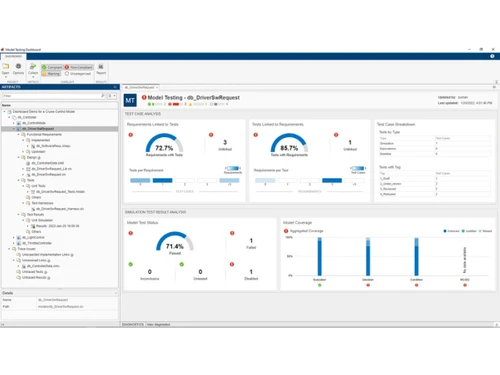Click the help question-mark icon at top right
Viewport: 500px width, 375px height.
pyautogui.click(x=492, y=56)
